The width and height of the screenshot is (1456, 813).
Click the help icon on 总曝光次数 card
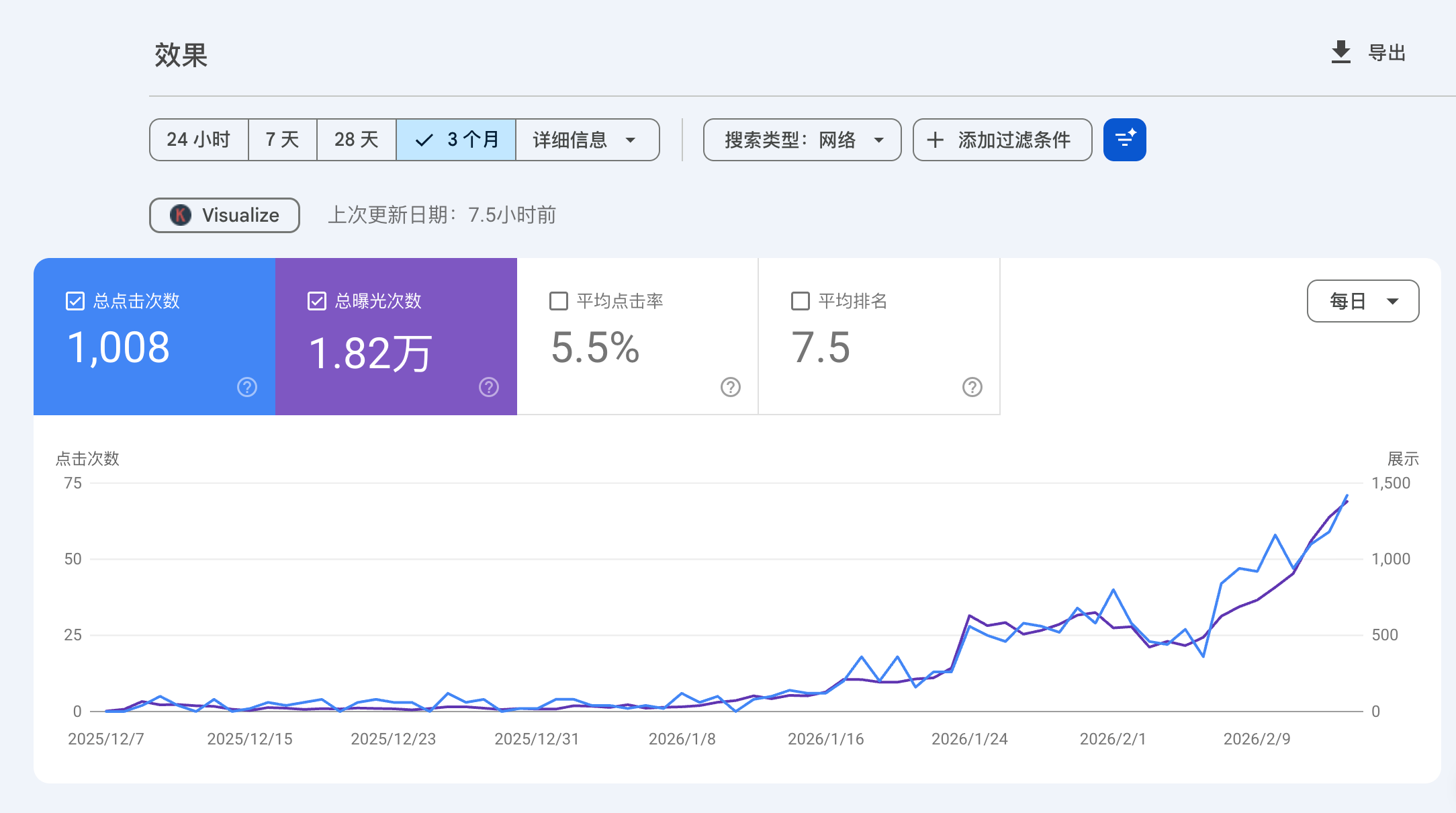point(489,387)
